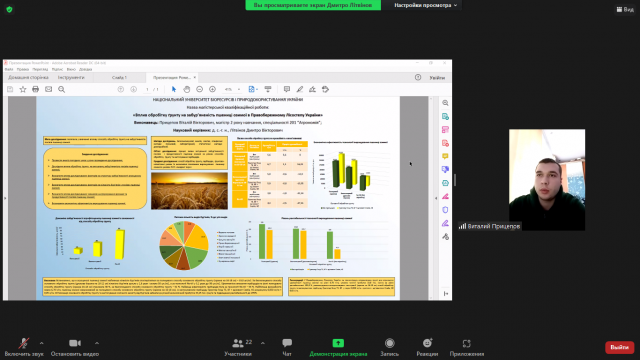640x360 pixels.
Task: Click the search magnifier icon in toolbar
Action: (62, 89)
